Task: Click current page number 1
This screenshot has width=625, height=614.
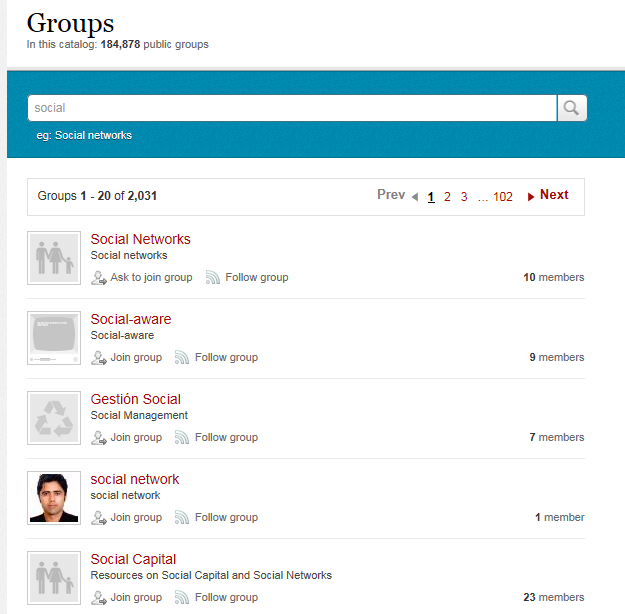Action: point(431,197)
